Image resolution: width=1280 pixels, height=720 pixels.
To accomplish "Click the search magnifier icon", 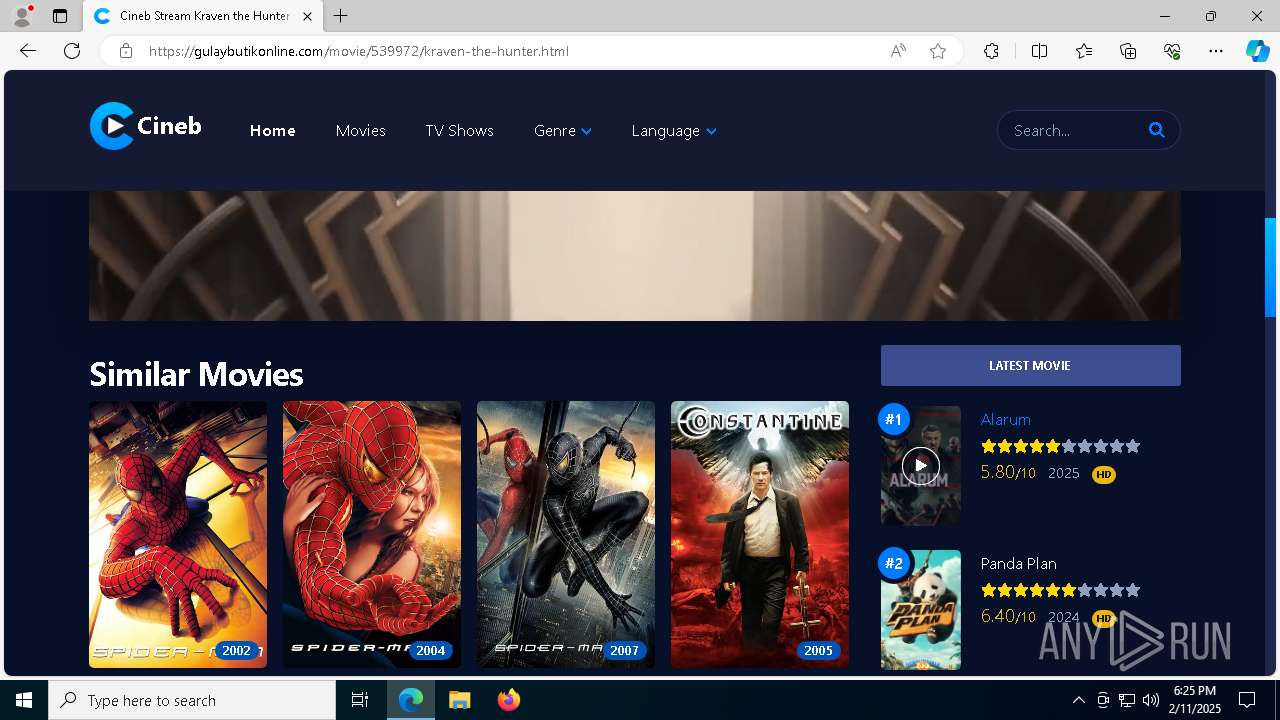I will pyautogui.click(x=1157, y=130).
